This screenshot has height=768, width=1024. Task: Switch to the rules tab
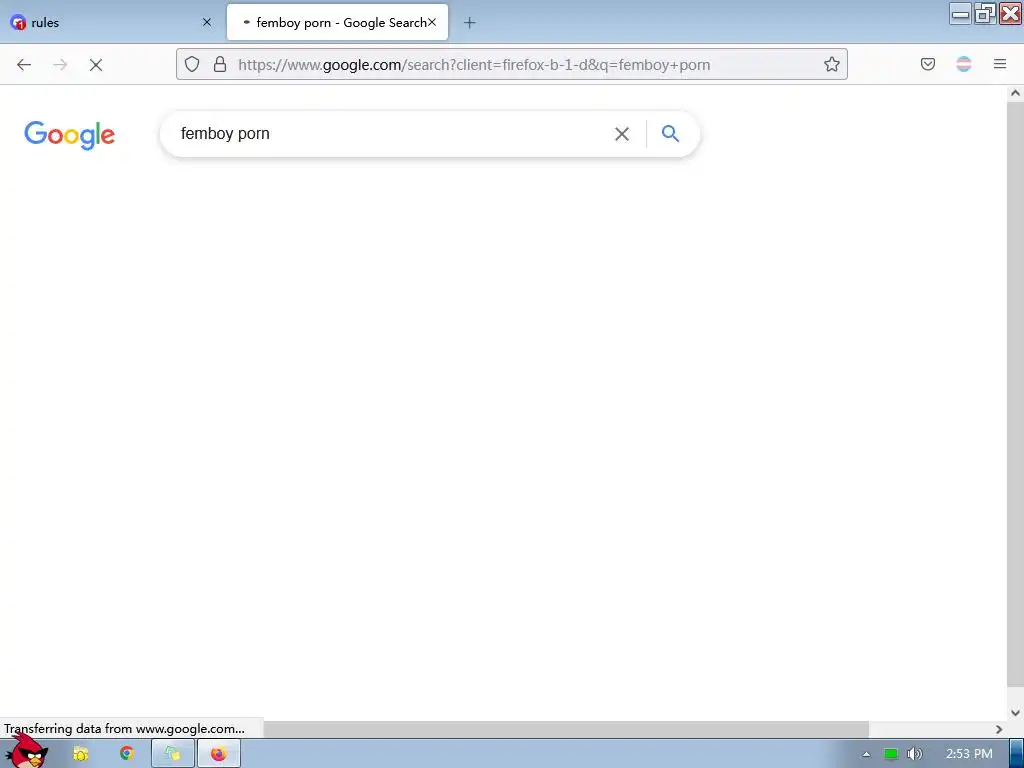coord(111,22)
